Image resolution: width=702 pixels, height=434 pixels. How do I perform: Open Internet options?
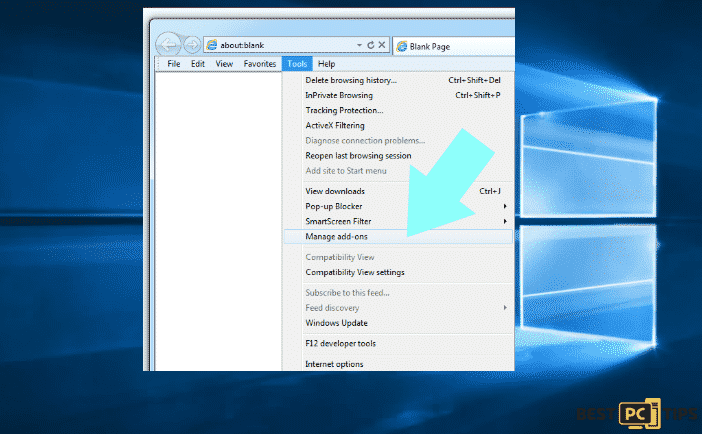coord(398,364)
